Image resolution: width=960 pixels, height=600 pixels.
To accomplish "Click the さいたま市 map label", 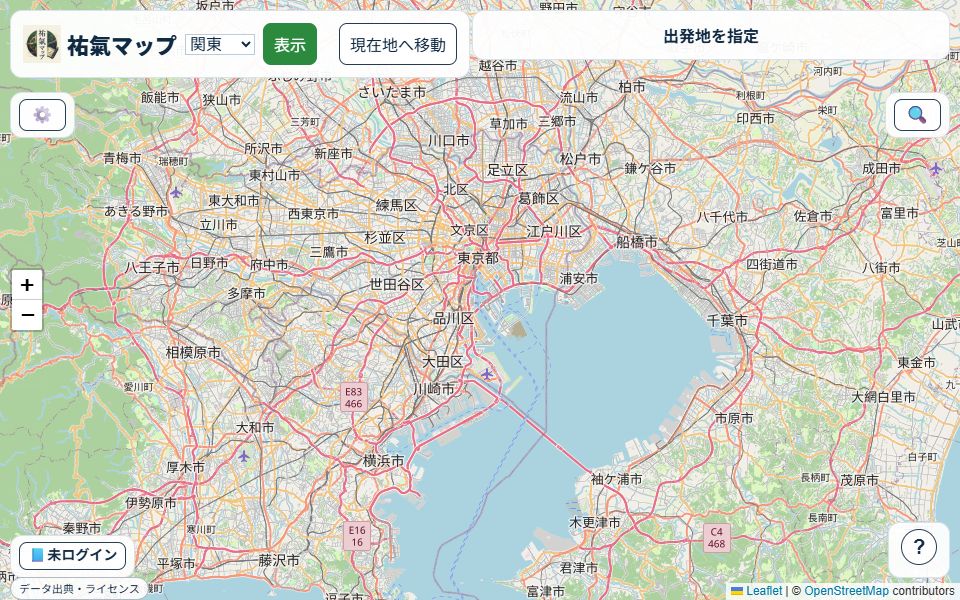I will (x=392, y=92).
